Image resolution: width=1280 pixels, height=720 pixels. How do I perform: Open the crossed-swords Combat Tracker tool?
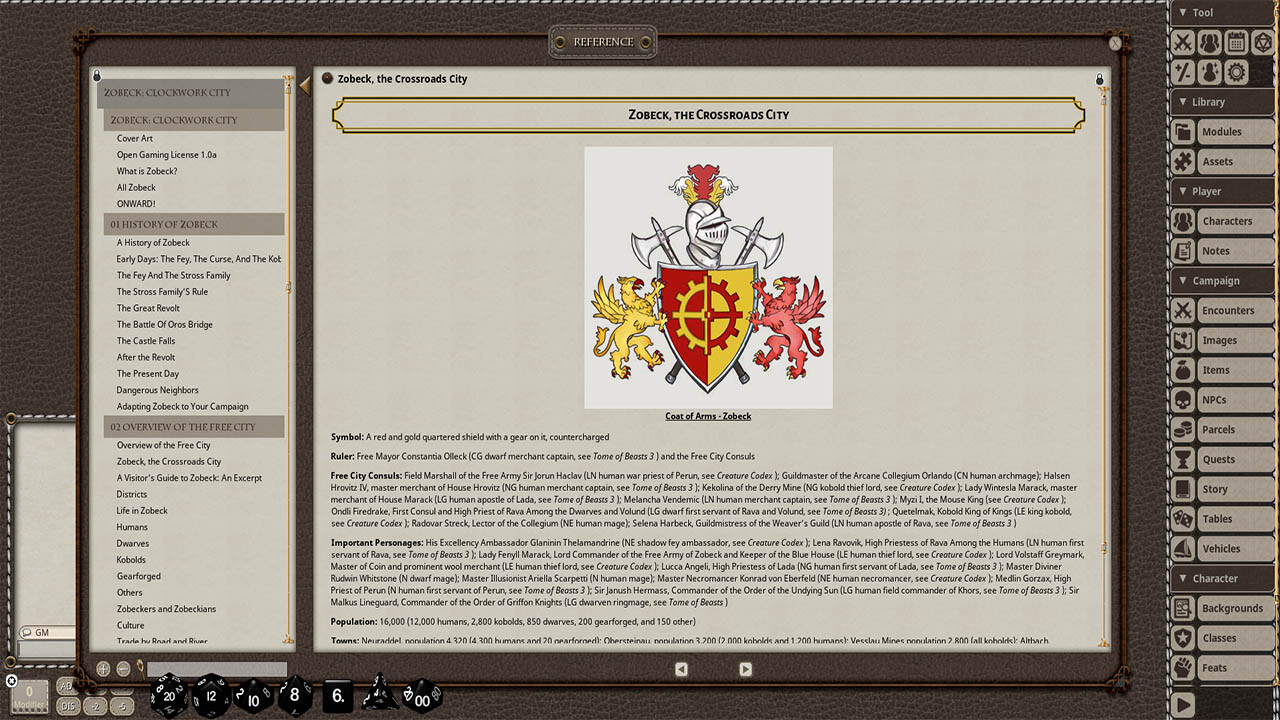[x=1184, y=42]
